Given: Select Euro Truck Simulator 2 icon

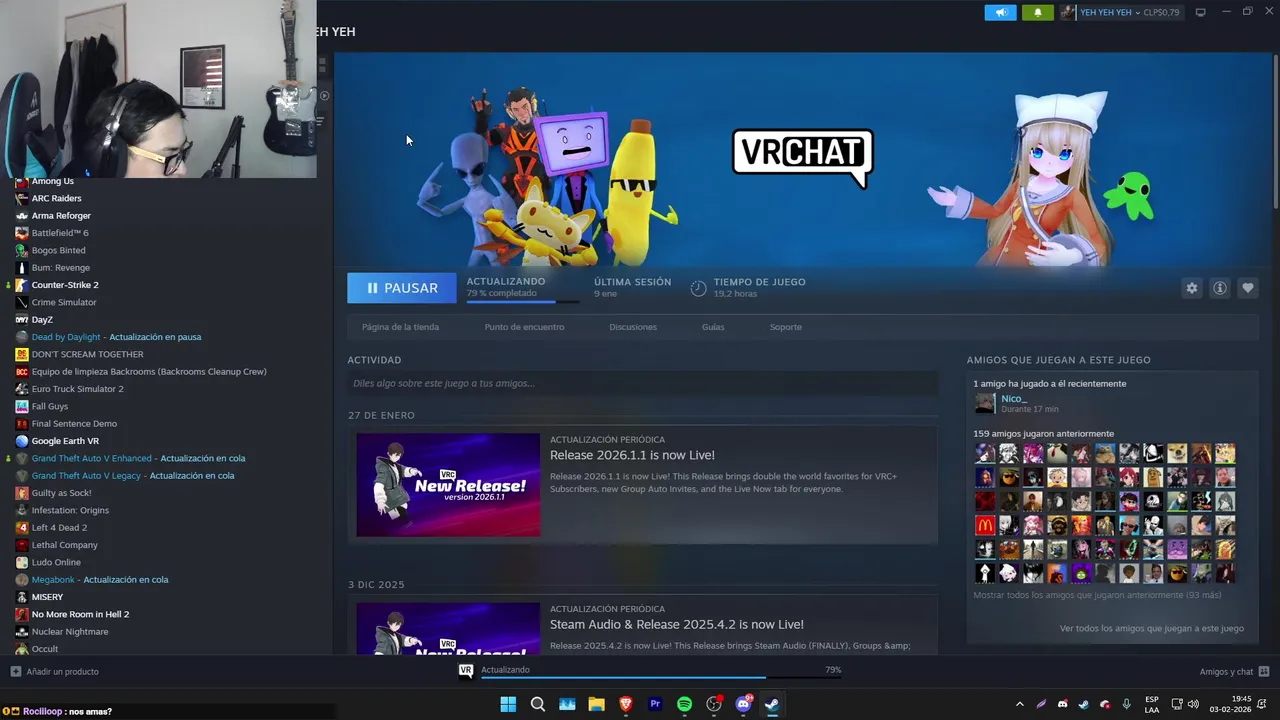Looking at the screenshot, I should click(x=22, y=389).
